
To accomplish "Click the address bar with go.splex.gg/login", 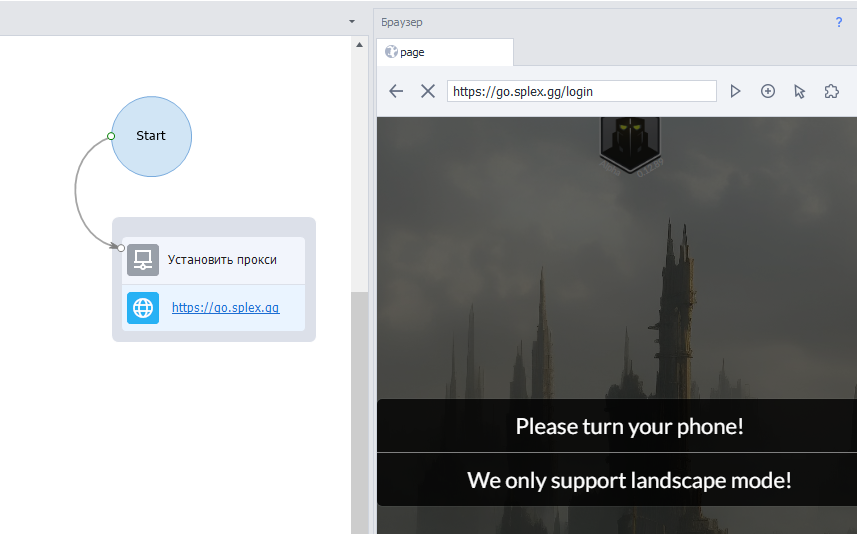I will point(582,91).
